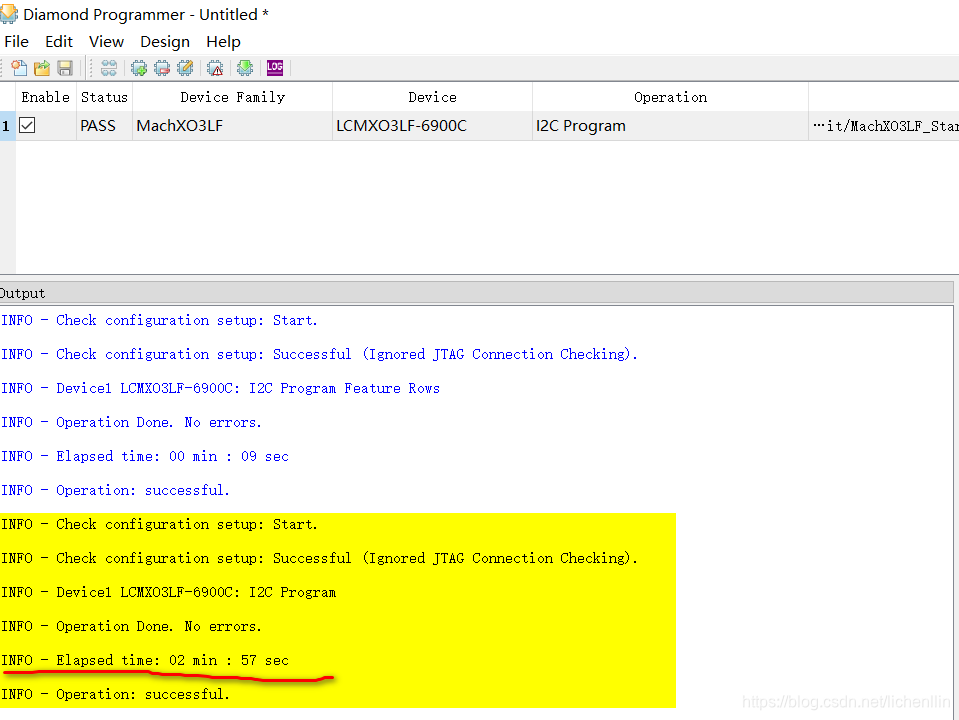Select the MachXO3LF device family cell
The image size is (959, 720).
coord(232,126)
